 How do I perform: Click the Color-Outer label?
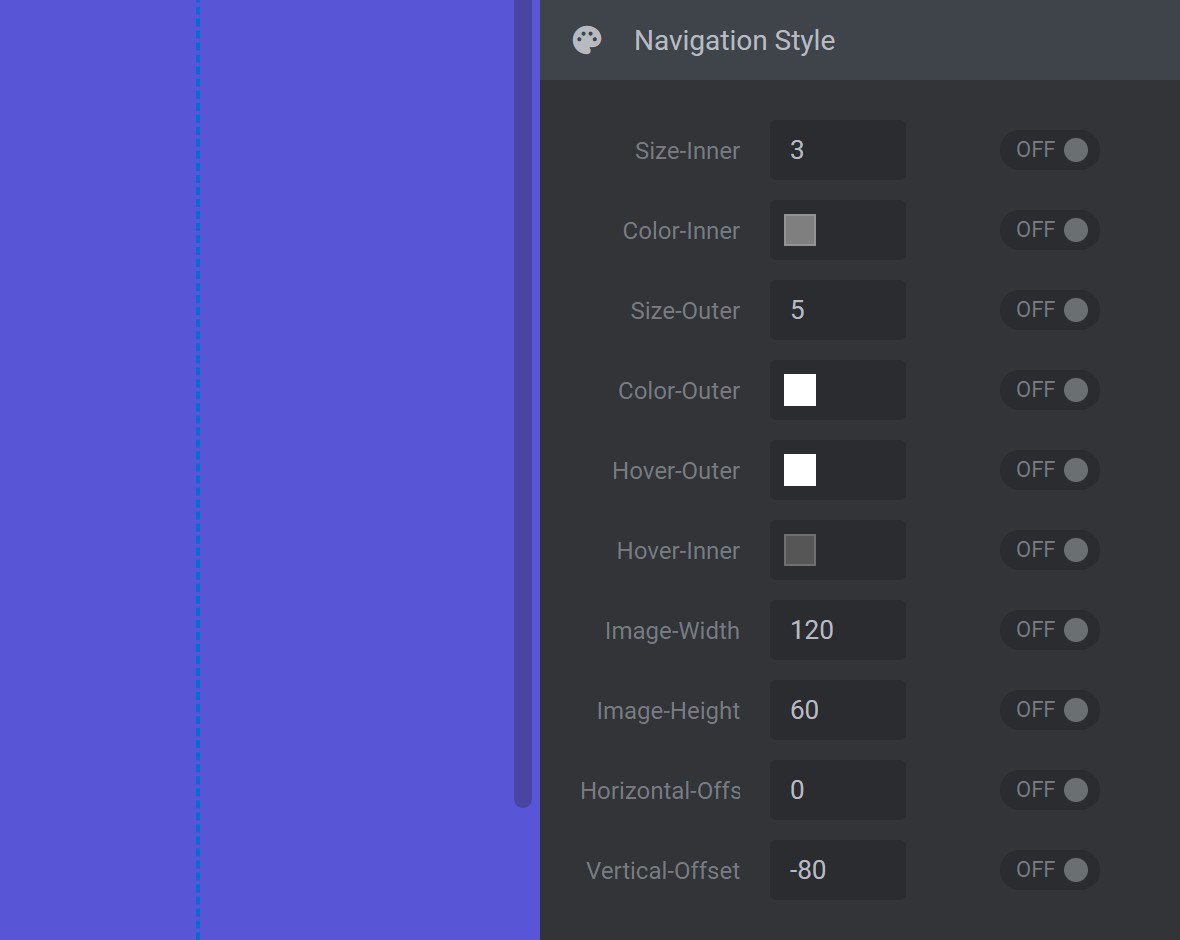click(x=679, y=391)
